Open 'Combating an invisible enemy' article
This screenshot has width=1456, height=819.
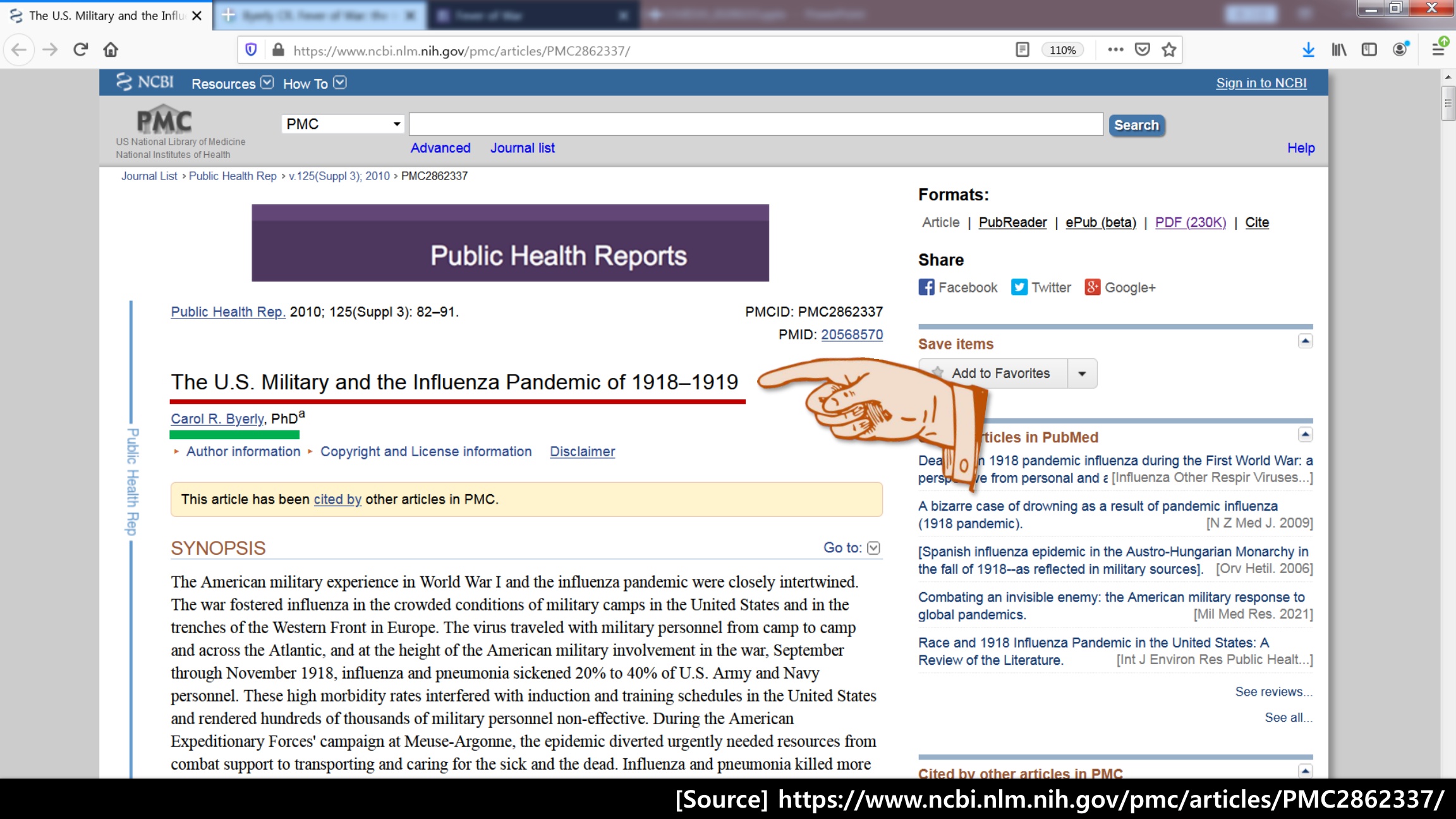pos(1111,606)
